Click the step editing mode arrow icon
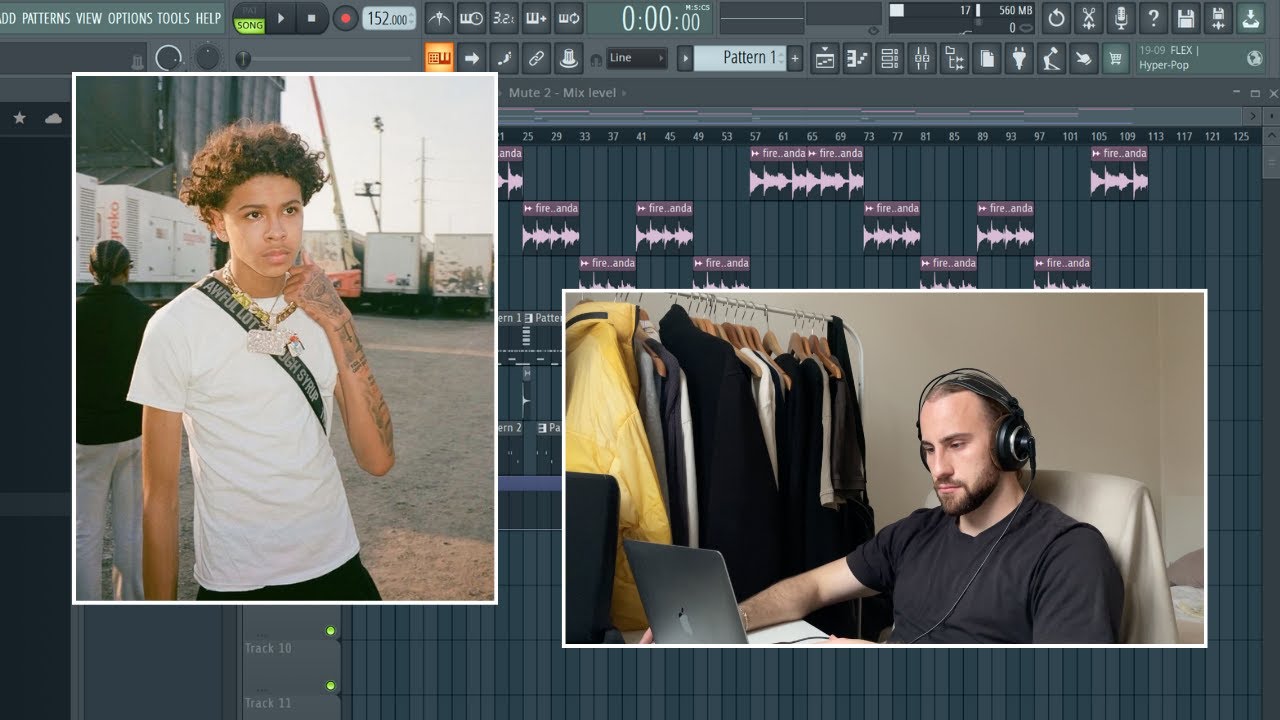Image resolution: width=1280 pixels, height=720 pixels. click(x=472, y=58)
